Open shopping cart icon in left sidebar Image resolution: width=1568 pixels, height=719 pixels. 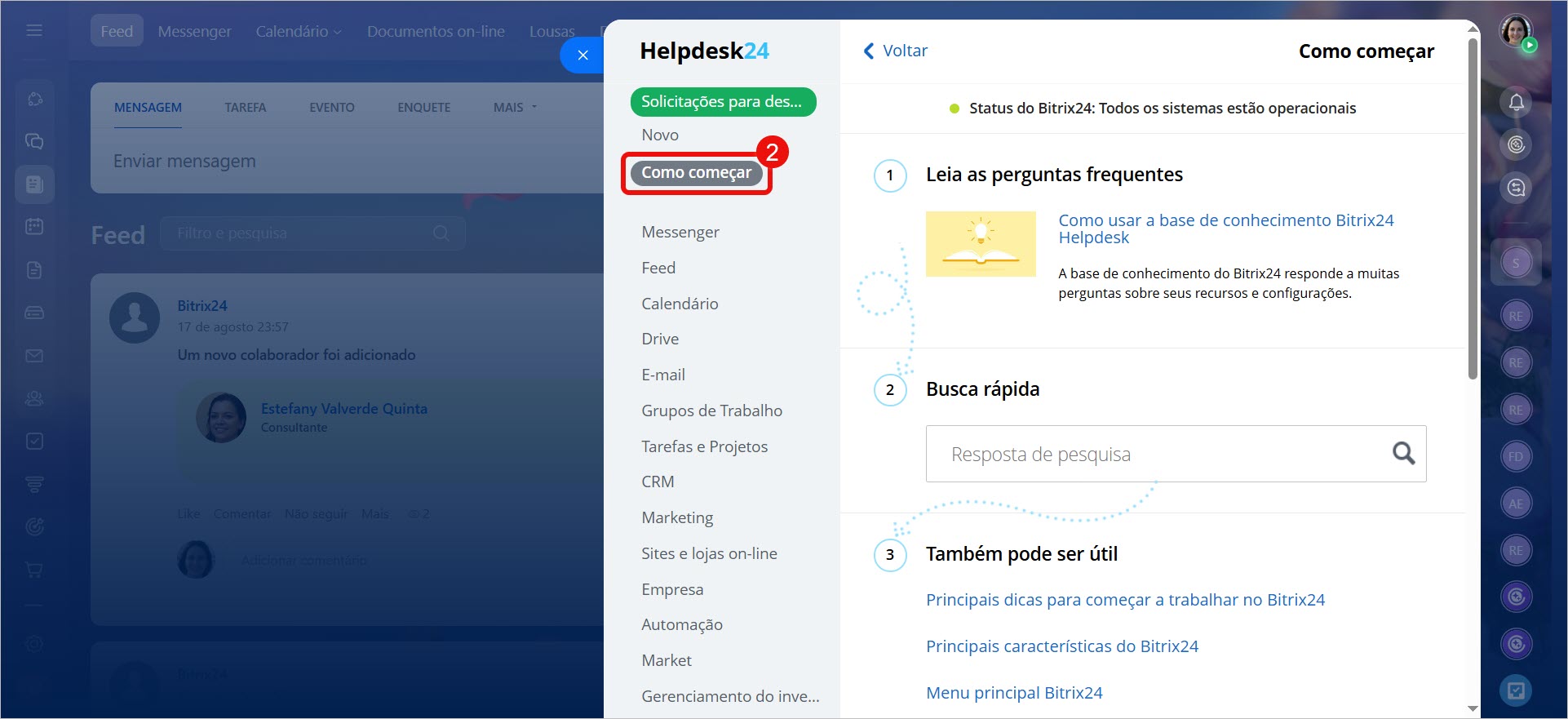coord(34,570)
